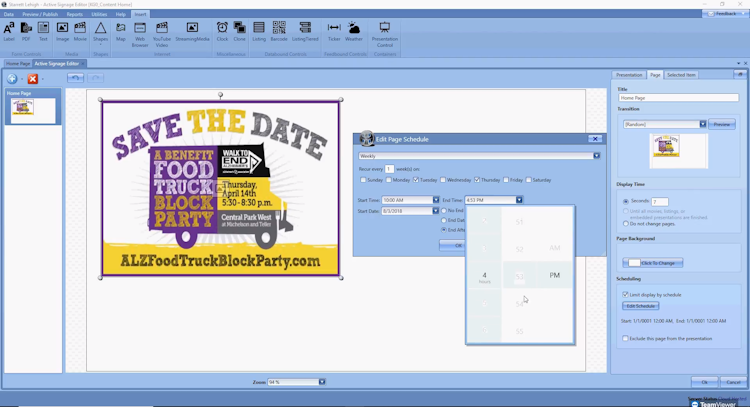Insert a Map control
750x407 pixels.
[121, 32]
